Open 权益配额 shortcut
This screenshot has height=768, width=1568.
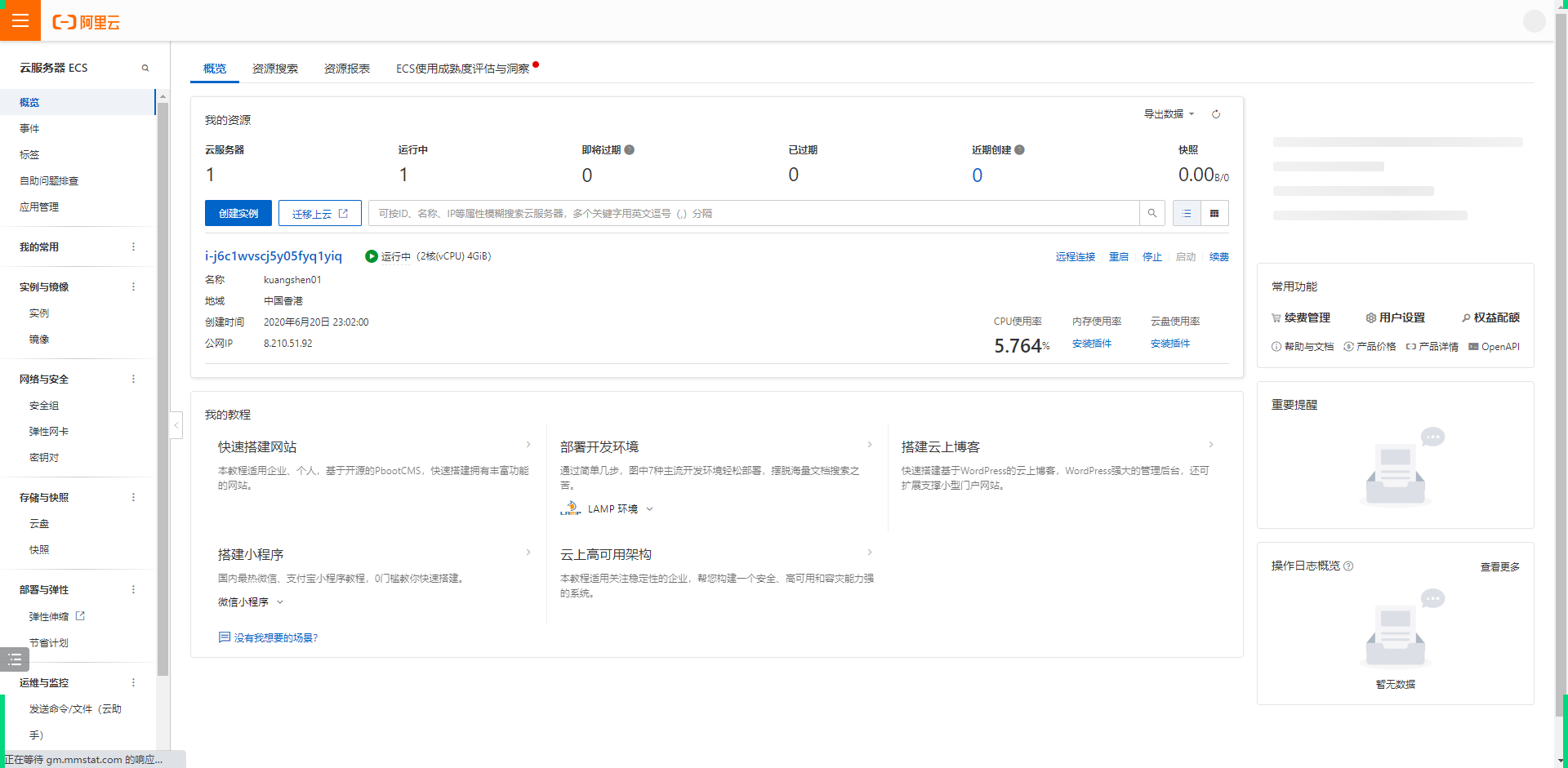[1490, 317]
